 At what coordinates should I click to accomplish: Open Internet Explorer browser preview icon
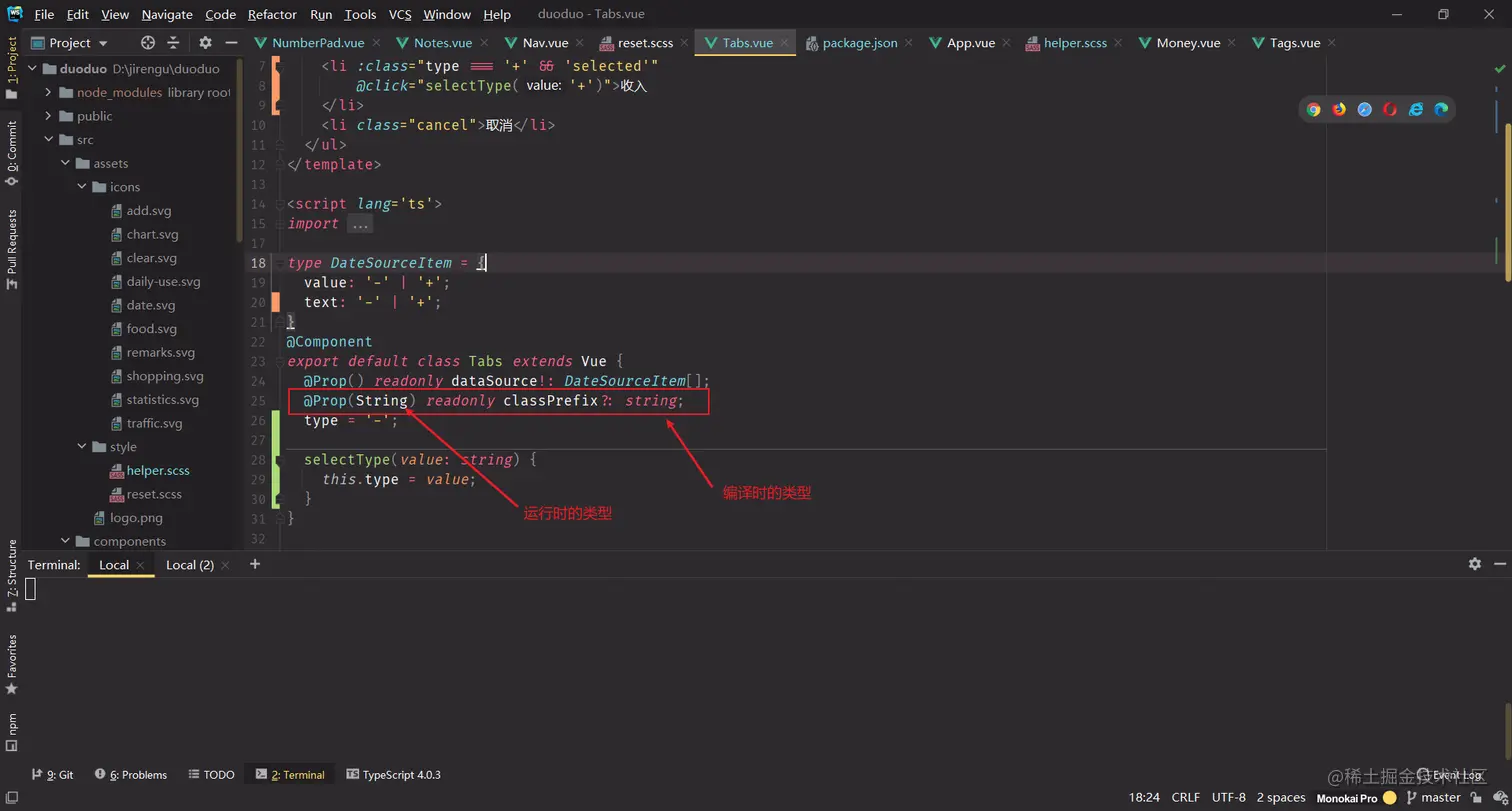click(x=1416, y=110)
